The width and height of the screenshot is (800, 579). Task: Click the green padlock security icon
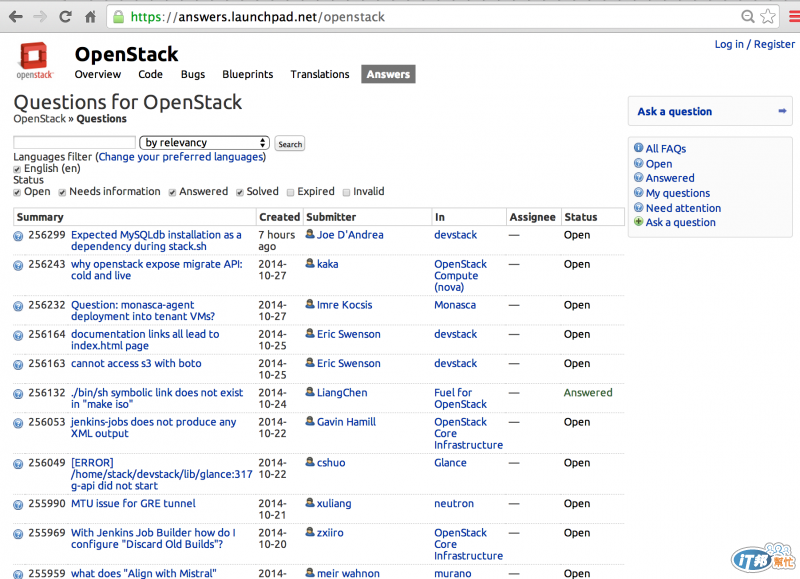point(118,17)
